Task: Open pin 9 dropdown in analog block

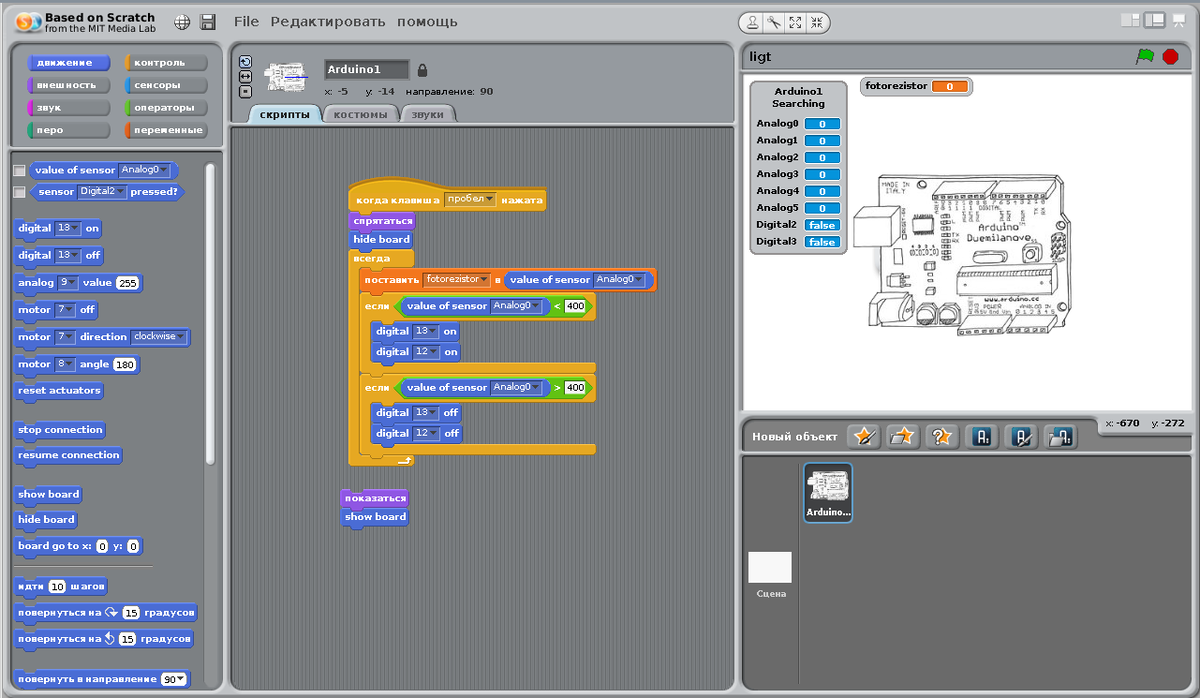Action: coord(69,283)
